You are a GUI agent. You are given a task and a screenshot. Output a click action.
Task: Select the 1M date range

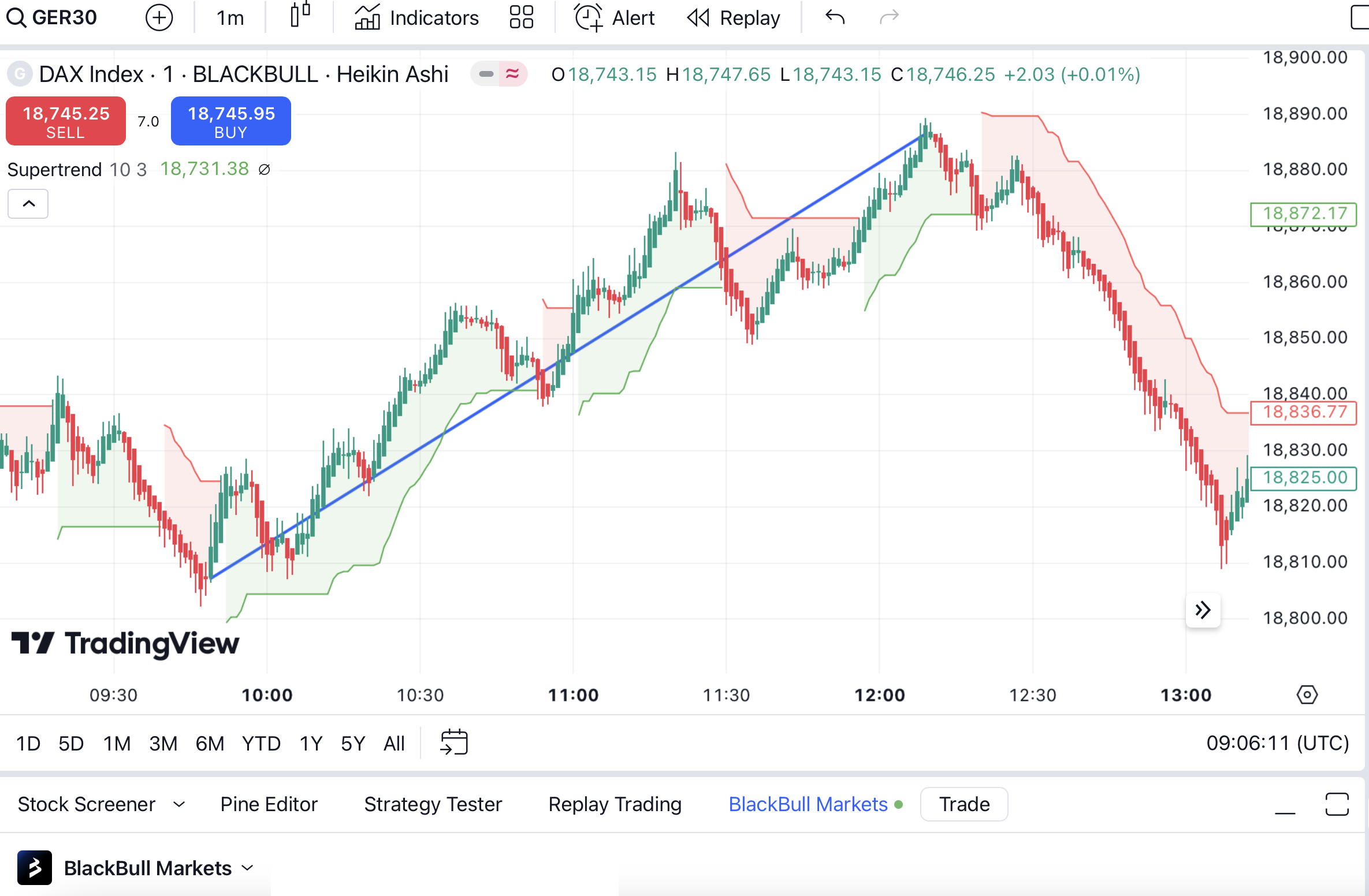[x=117, y=744]
